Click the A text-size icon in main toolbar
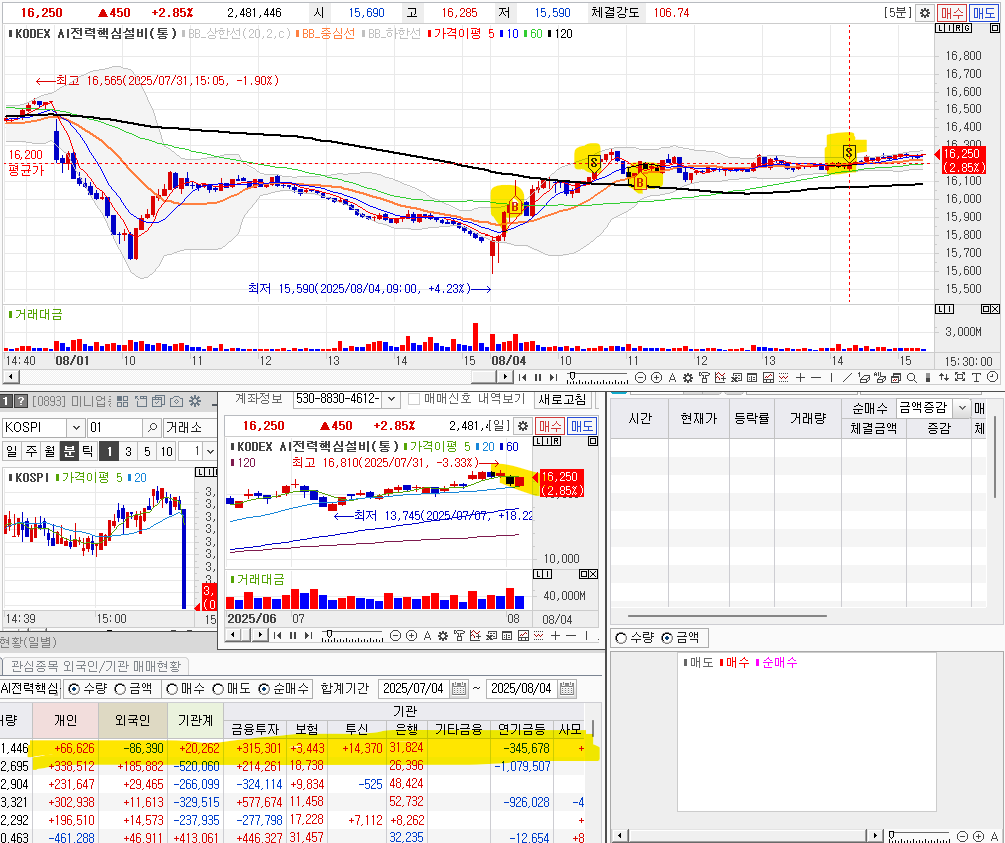Screen dimensions: 1005x843 click(672, 378)
